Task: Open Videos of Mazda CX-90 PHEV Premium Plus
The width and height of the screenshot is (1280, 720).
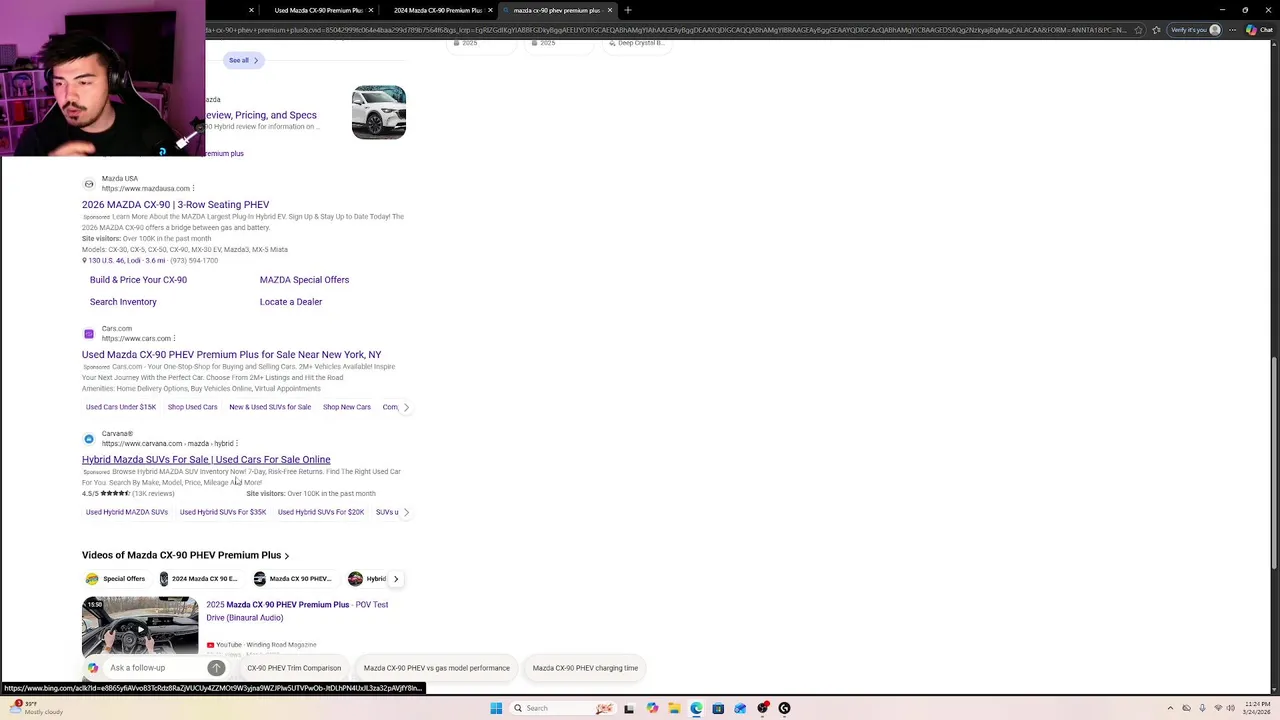Action: click(x=185, y=555)
